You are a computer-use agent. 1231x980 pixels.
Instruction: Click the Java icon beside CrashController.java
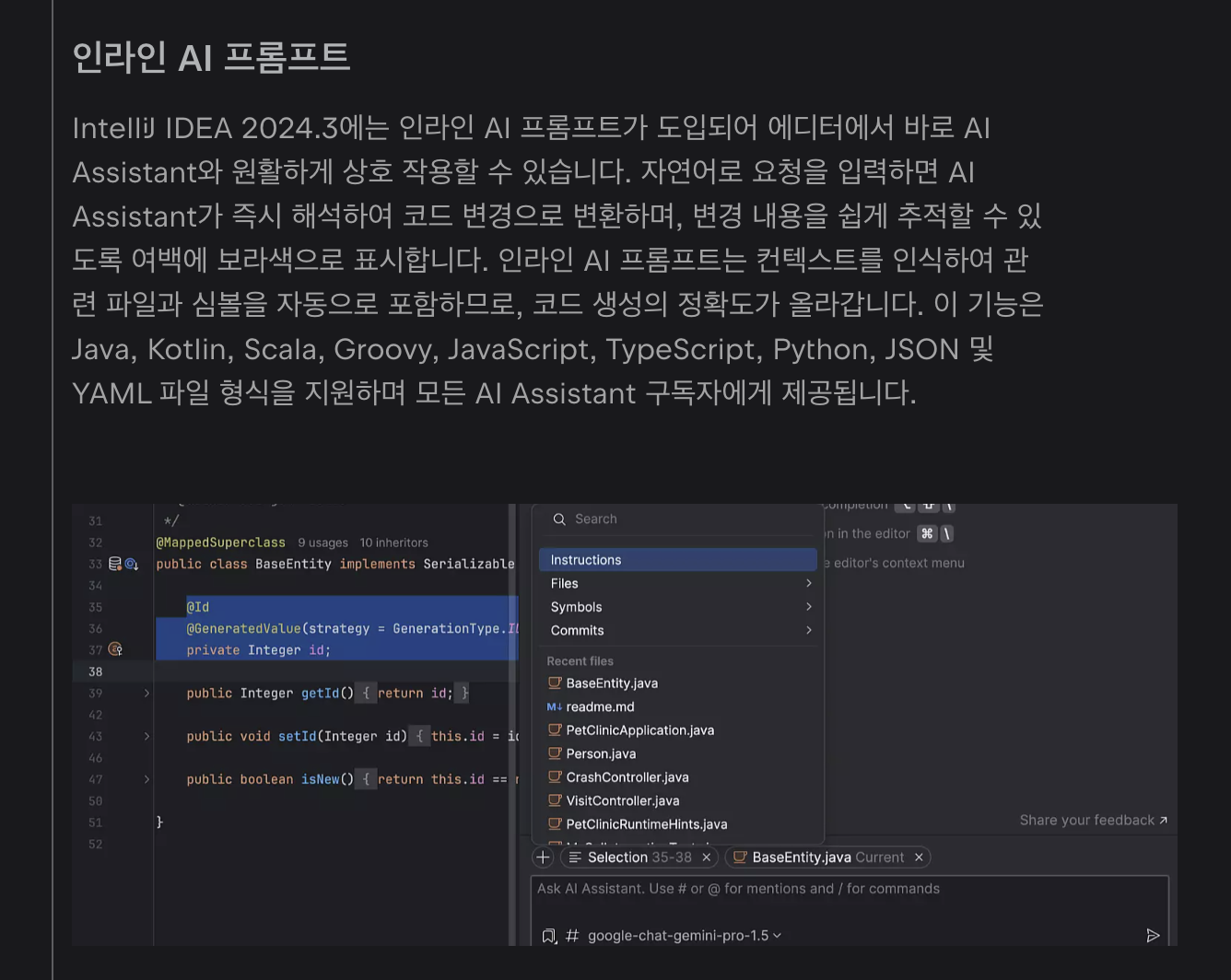(x=555, y=777)
